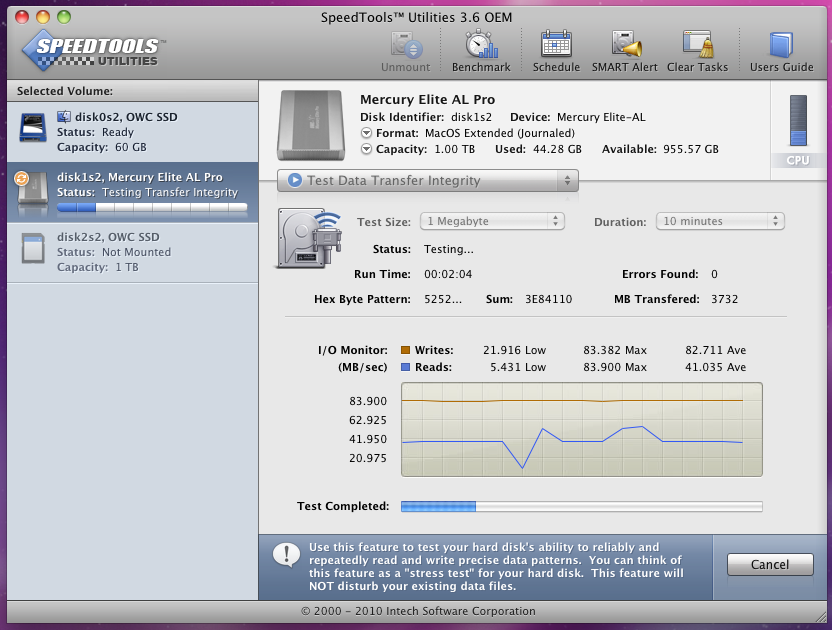The height and width of the screenshot is (630, 832).
Task: Click the Unmount toolbar icon
Action: [x=406, y=51]
